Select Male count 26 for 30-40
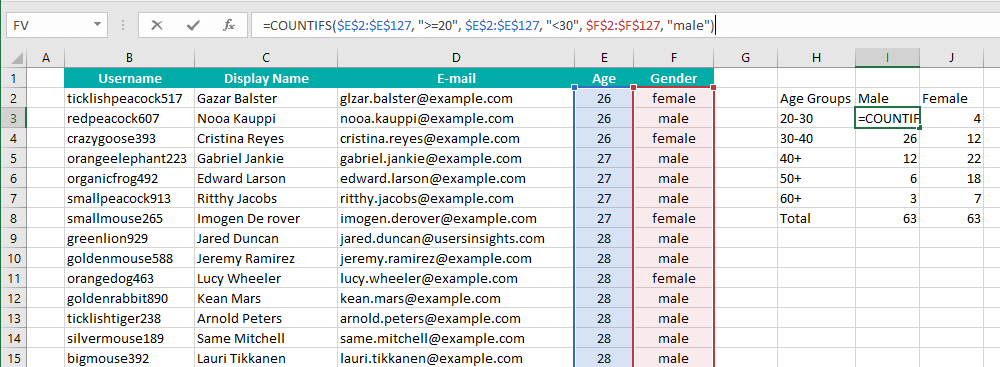Screen dimensions: 1000x367 [x=887, y=139]
